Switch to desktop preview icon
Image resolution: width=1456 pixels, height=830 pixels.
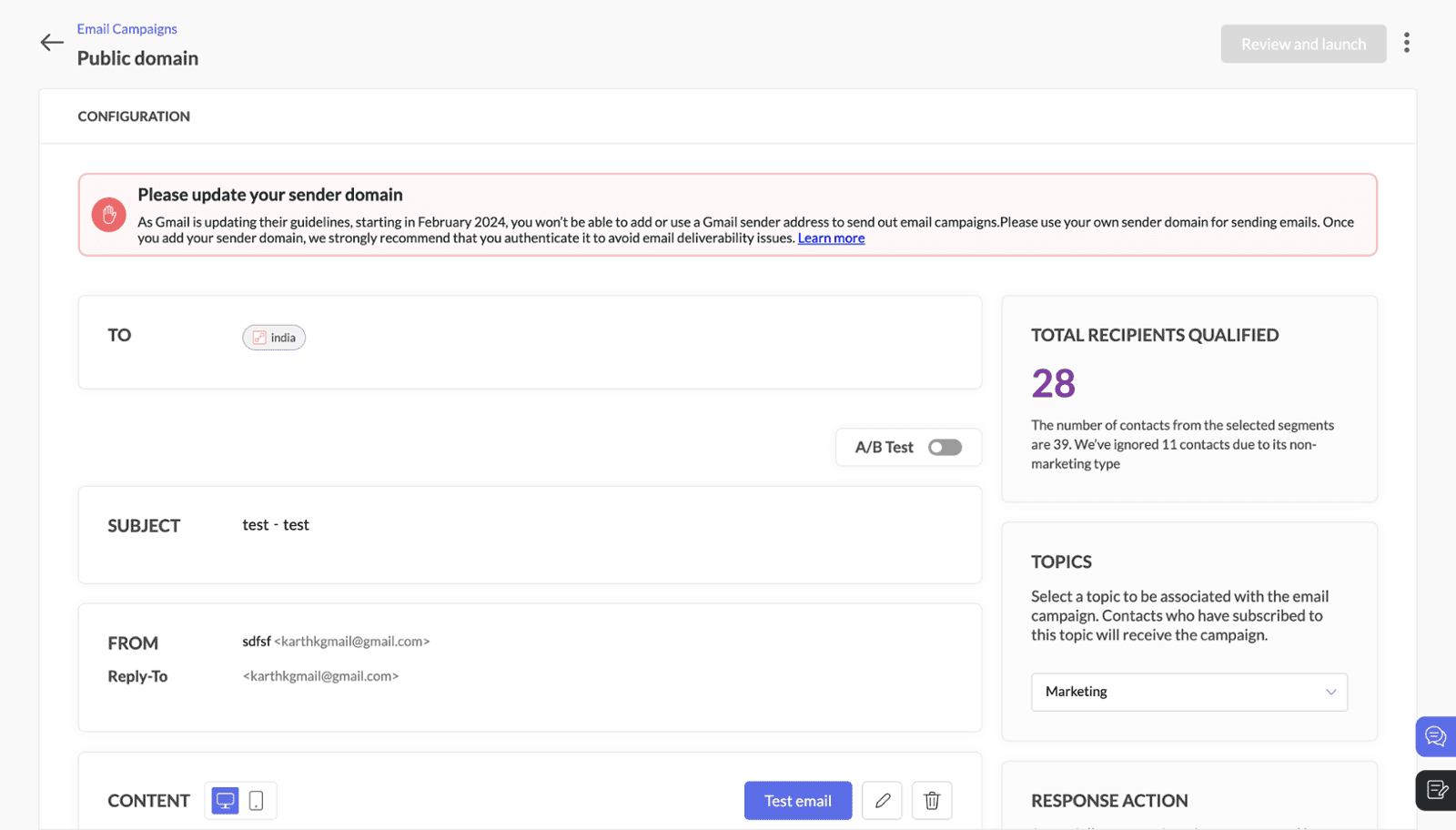click(225, 801)
